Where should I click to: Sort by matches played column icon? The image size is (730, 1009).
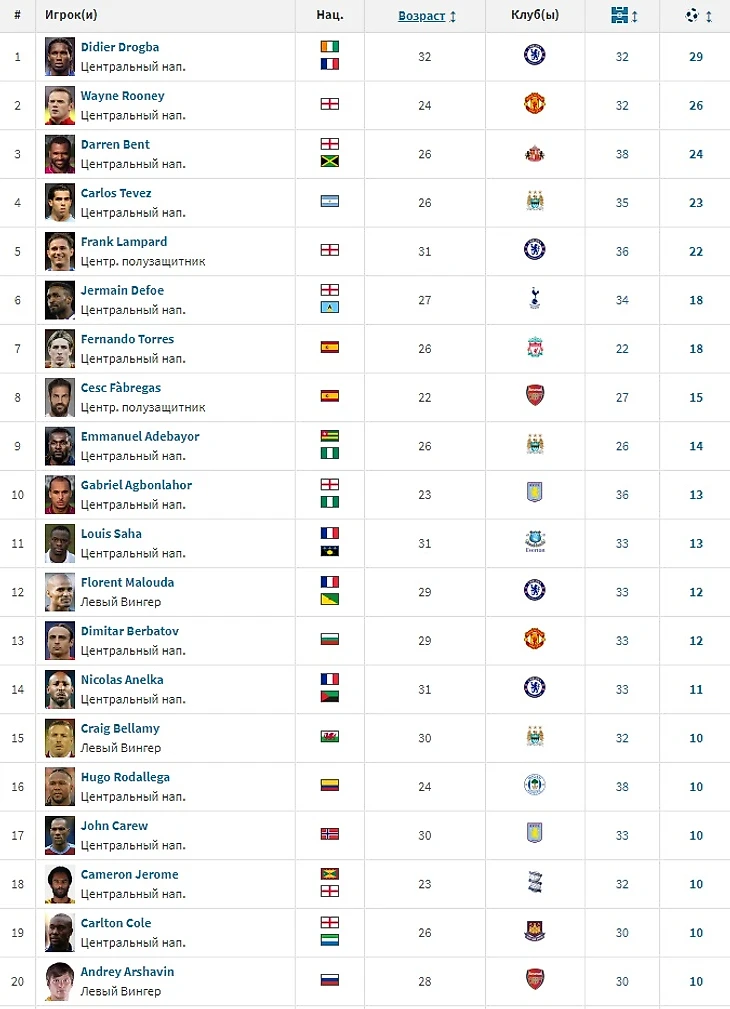[619, 15]
